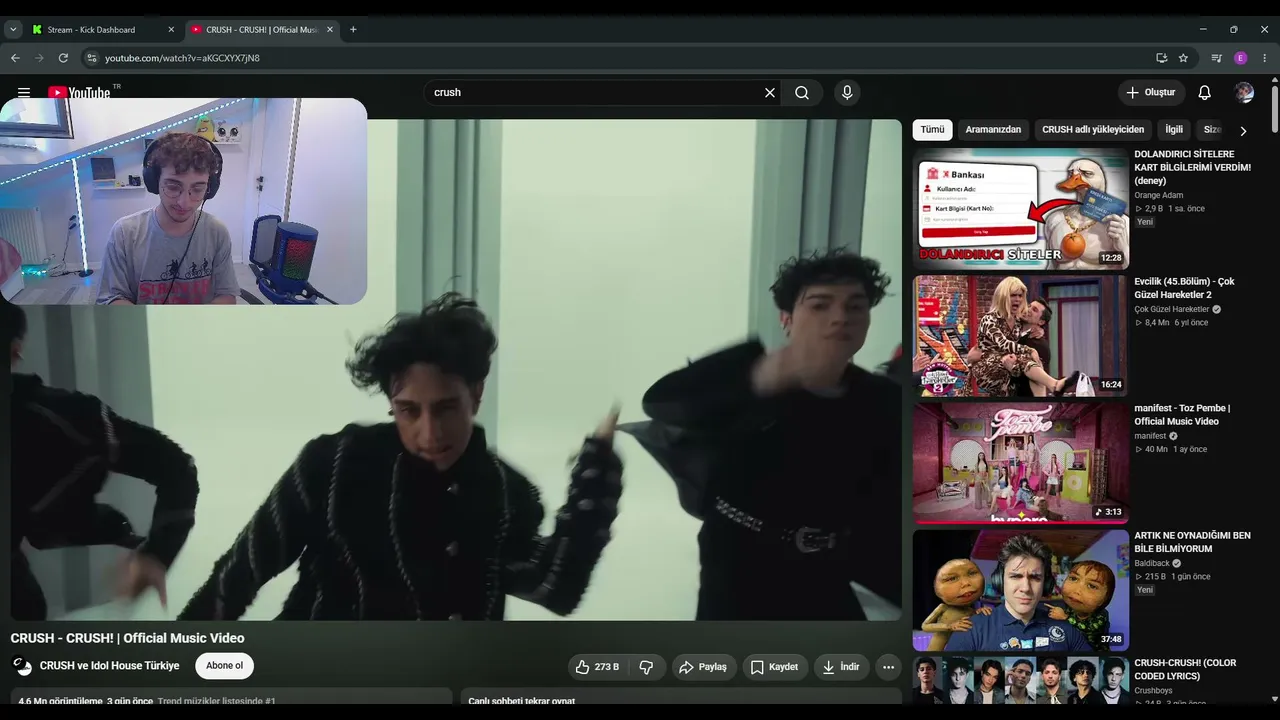Image resolution: width=1280 pixels, height=720 pixels.
Task: Reload the YouTube page
Action: click(x=63, y=58)
